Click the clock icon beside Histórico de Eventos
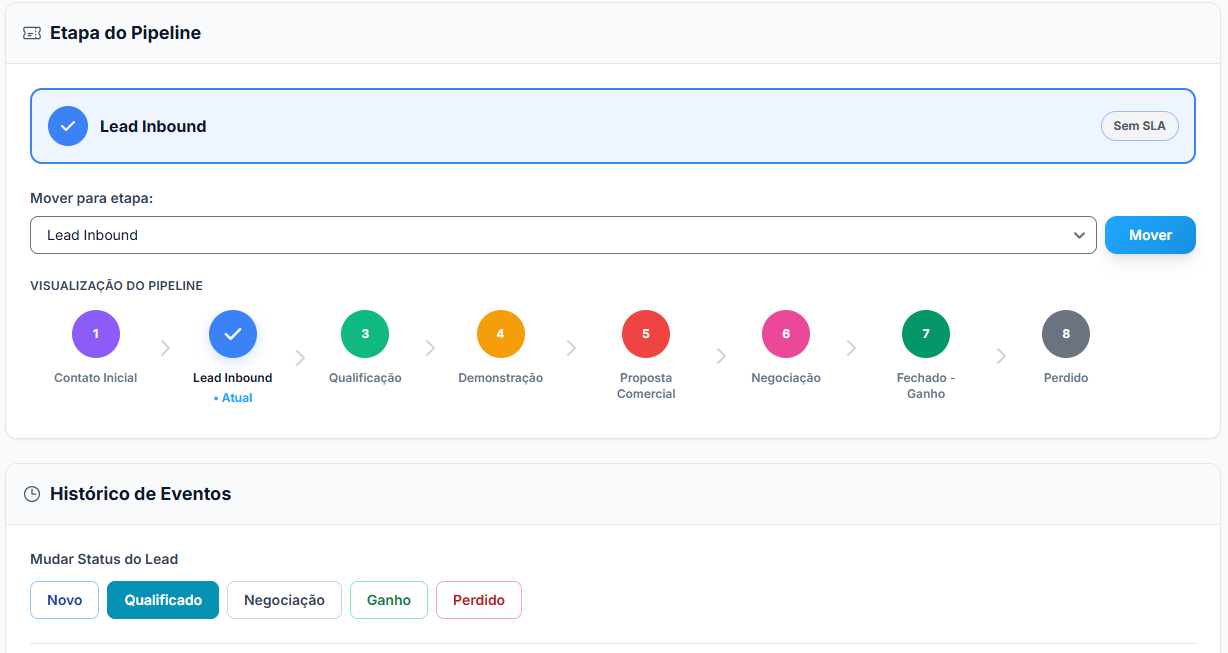Viewport: 1228px width, 653px height. (x=32, y=494)
